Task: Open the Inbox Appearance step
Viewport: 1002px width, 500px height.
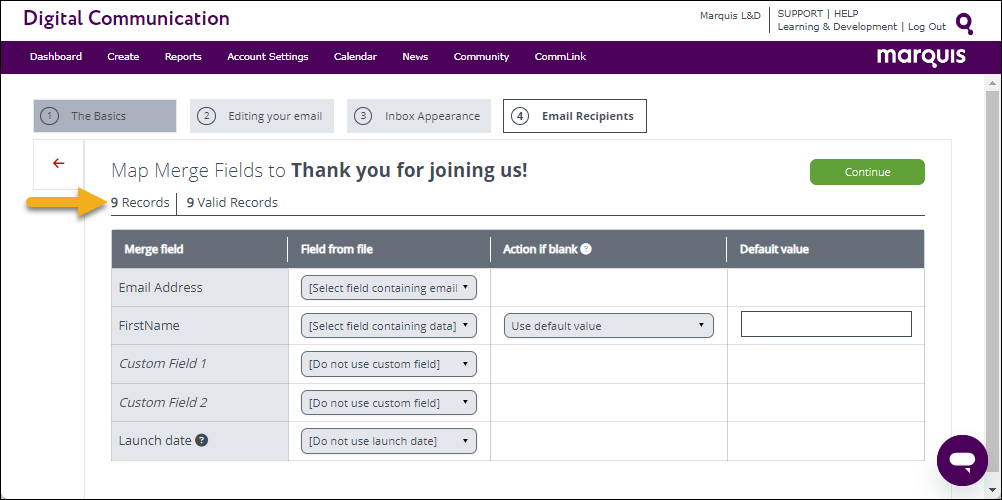Action: 419,116
